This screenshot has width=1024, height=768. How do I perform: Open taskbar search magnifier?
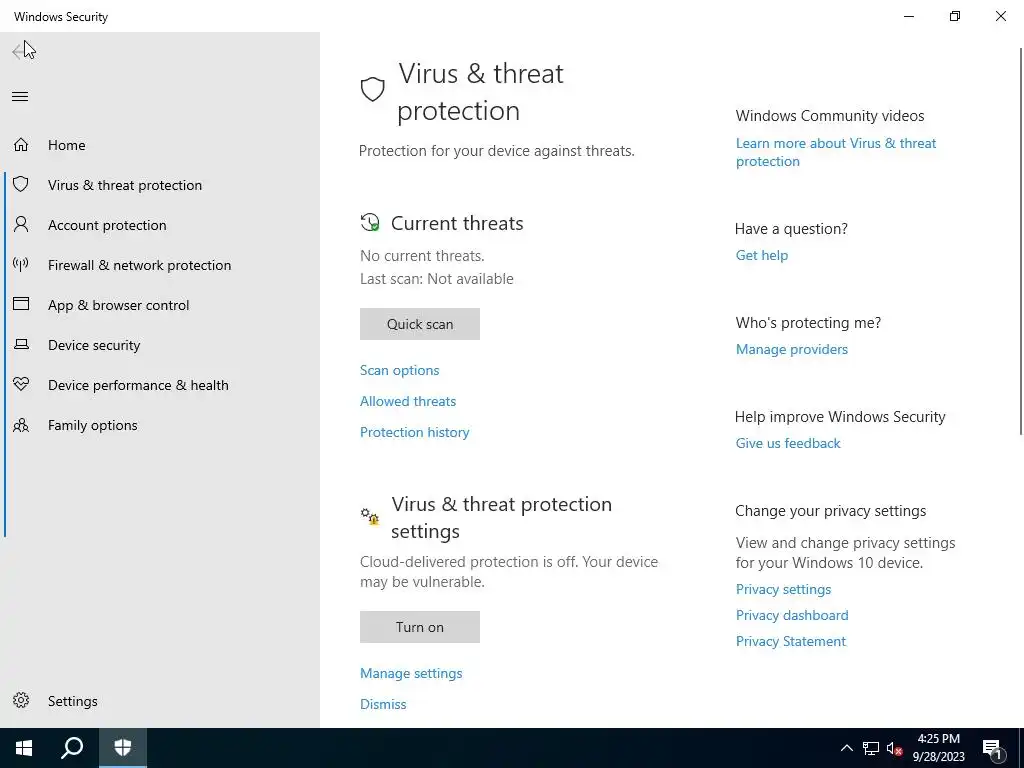point(72,748)
